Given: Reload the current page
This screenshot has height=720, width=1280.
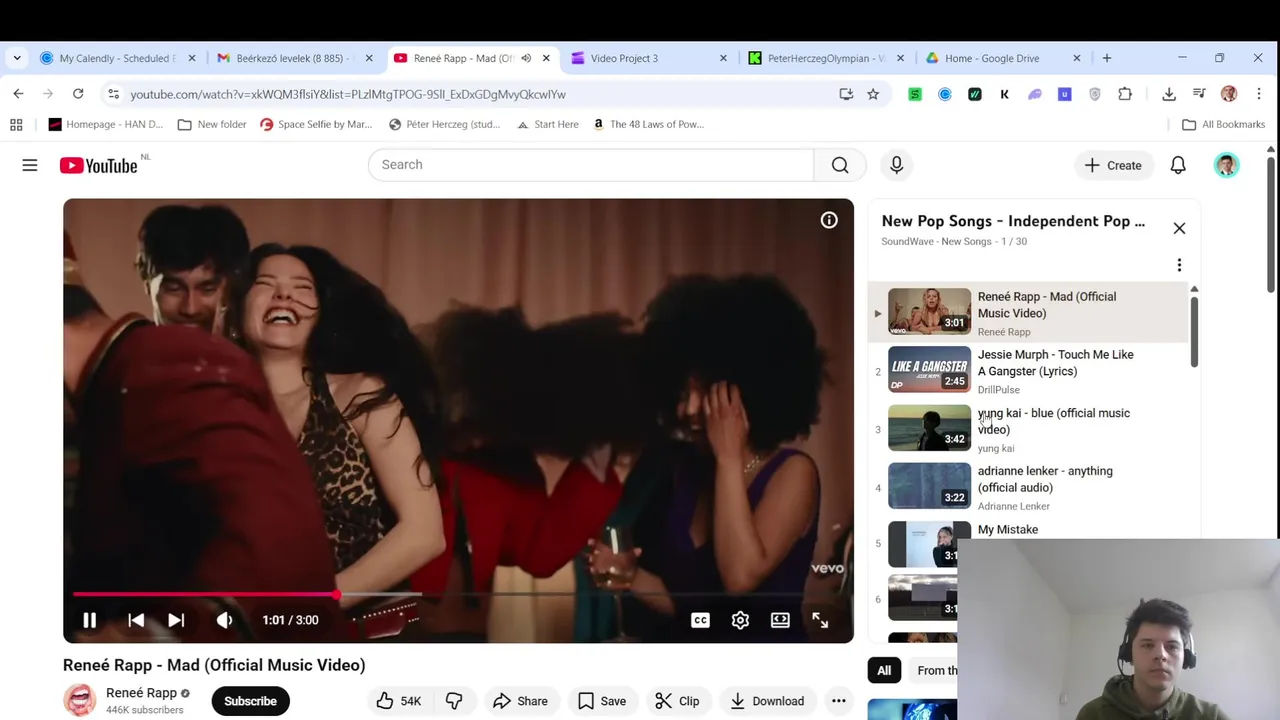Looking at the screenshot, I should click(78, 94).
